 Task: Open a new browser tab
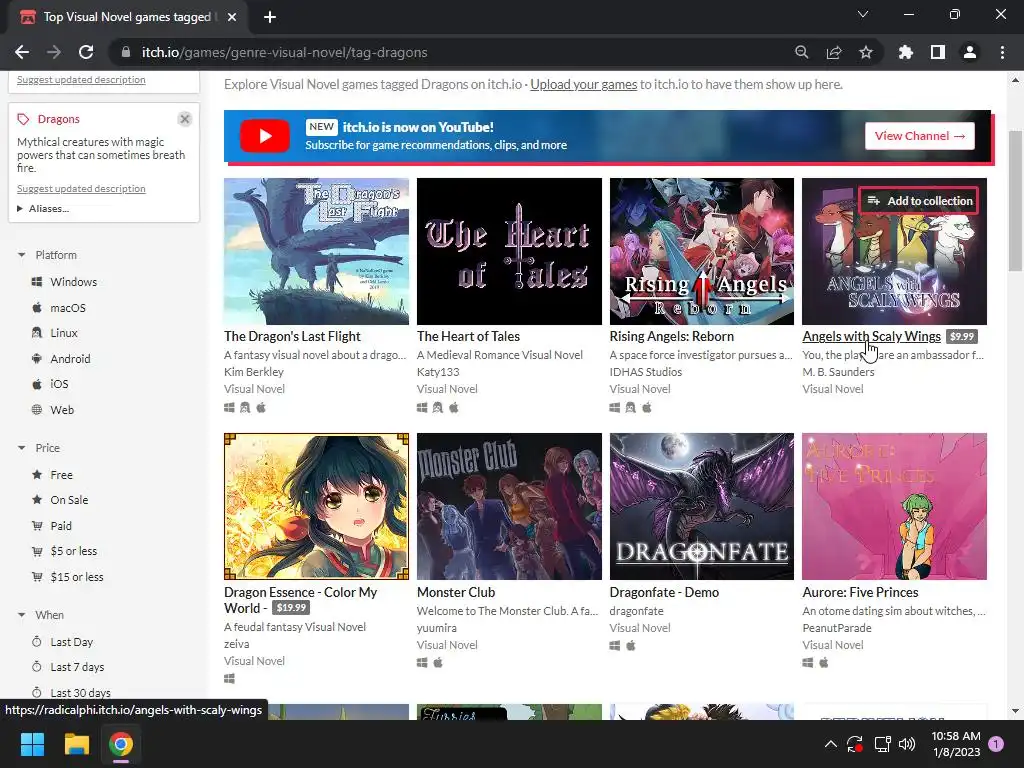click(270, 17)
